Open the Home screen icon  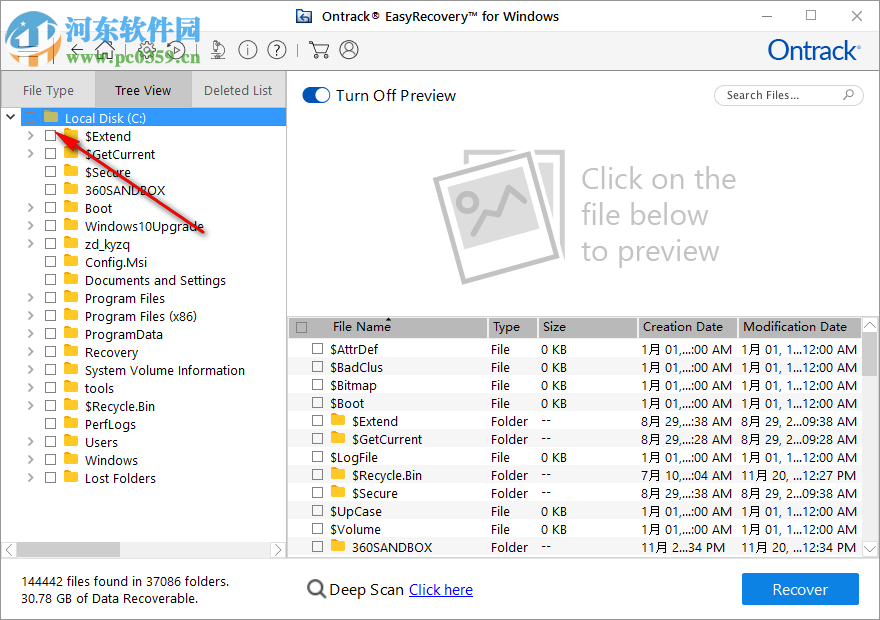(104, 50)
